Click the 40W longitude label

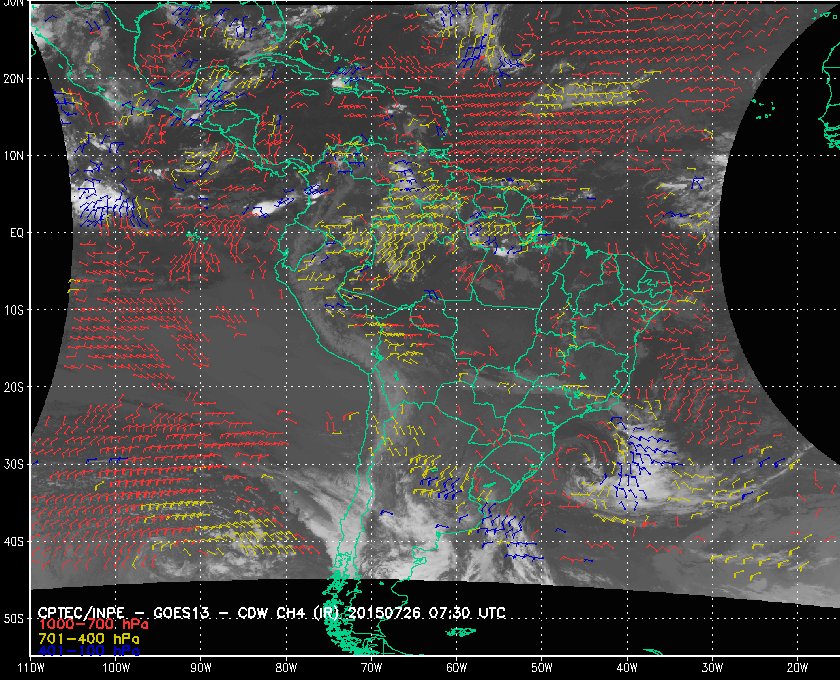click(627, 668)
